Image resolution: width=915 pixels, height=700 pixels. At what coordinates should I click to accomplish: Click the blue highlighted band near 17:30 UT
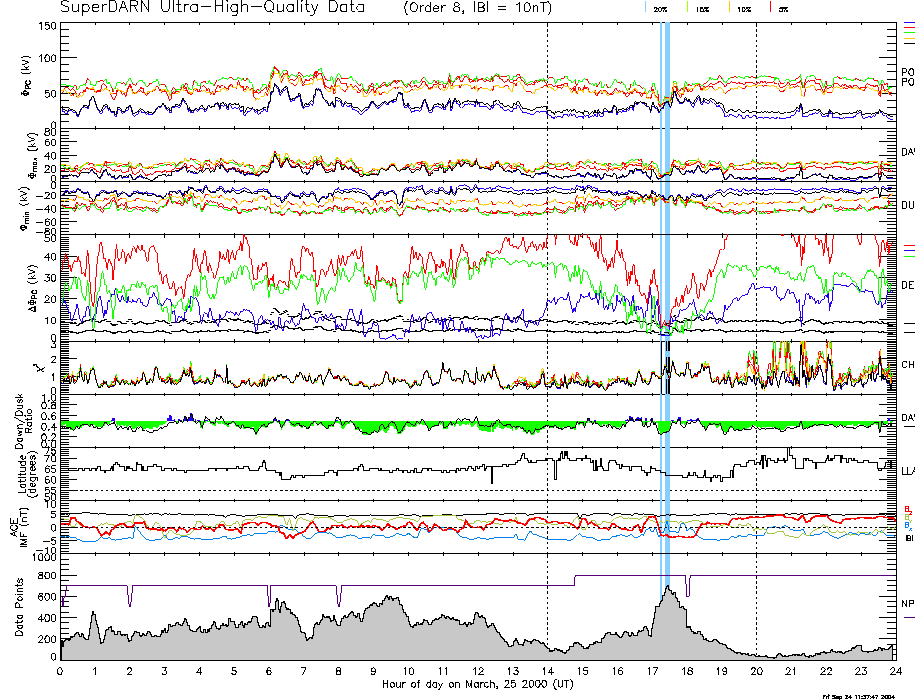(x=665, y=300)
